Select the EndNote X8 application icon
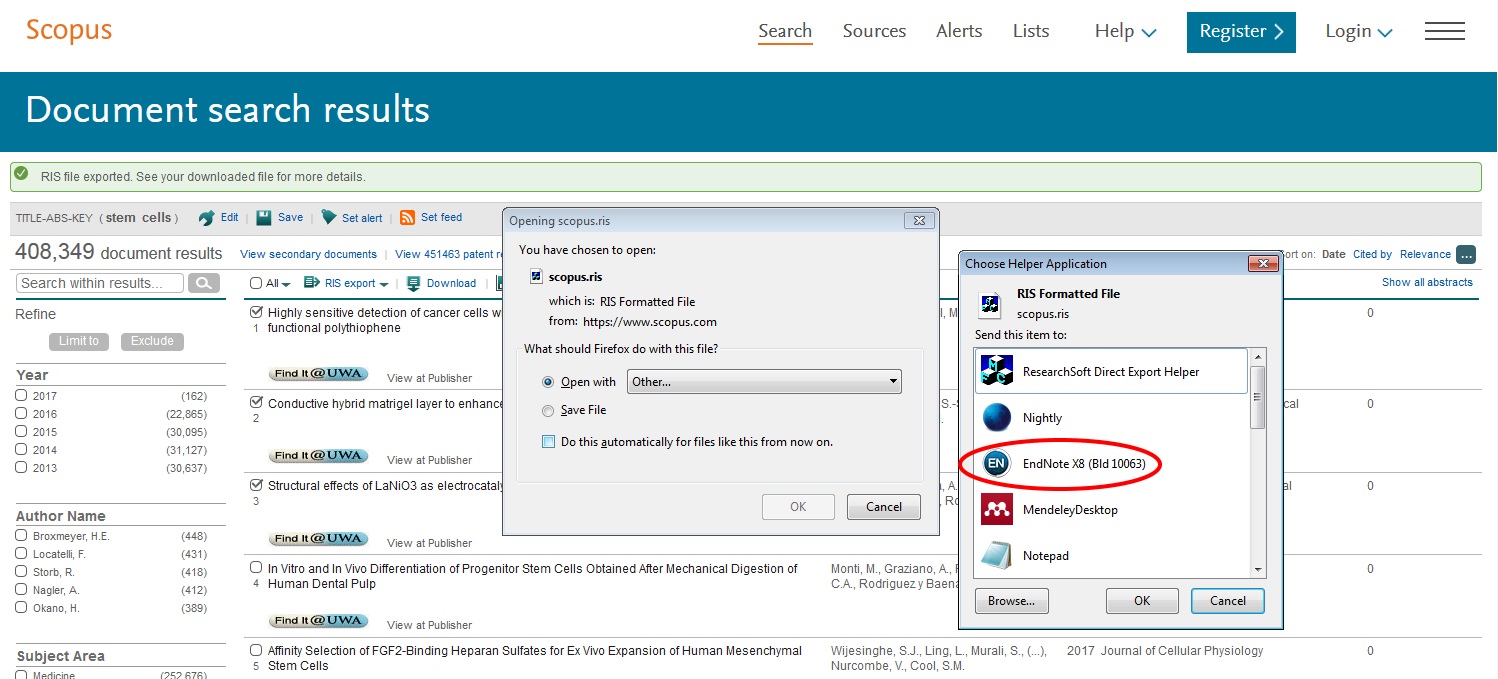 coord(996,463)
